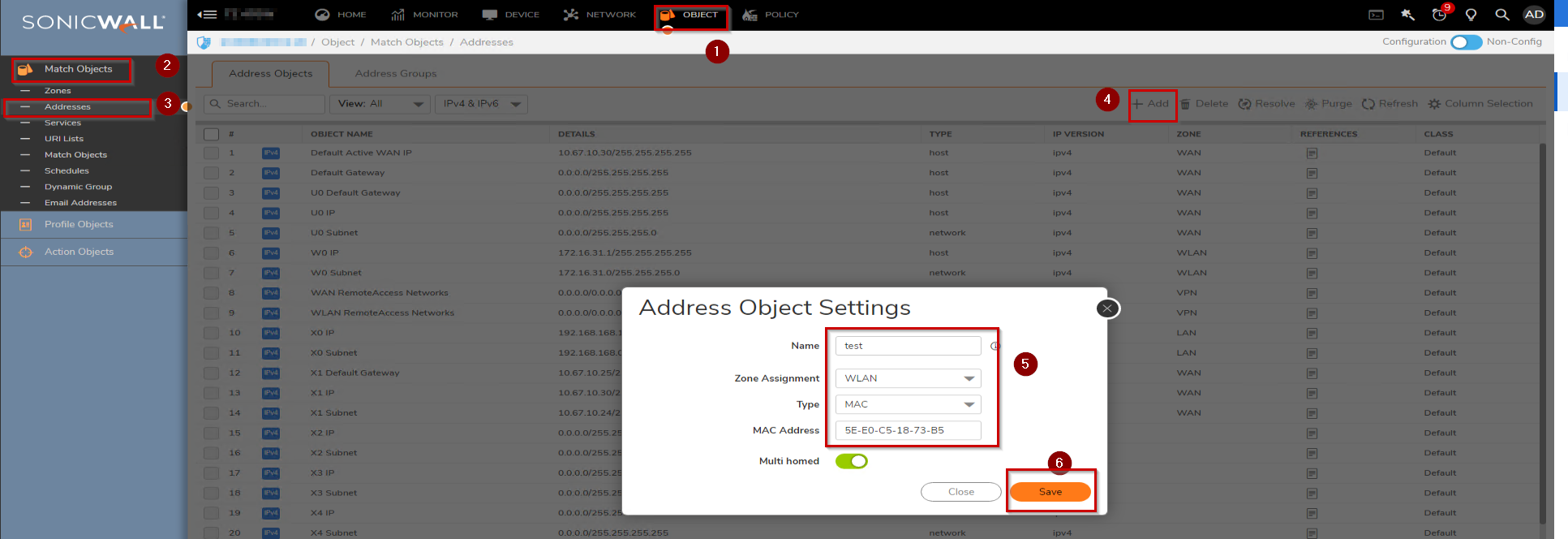Screen dimensions: 1568x539
Task: Check the select-all checkbox in table header
Action: [212, 134]
